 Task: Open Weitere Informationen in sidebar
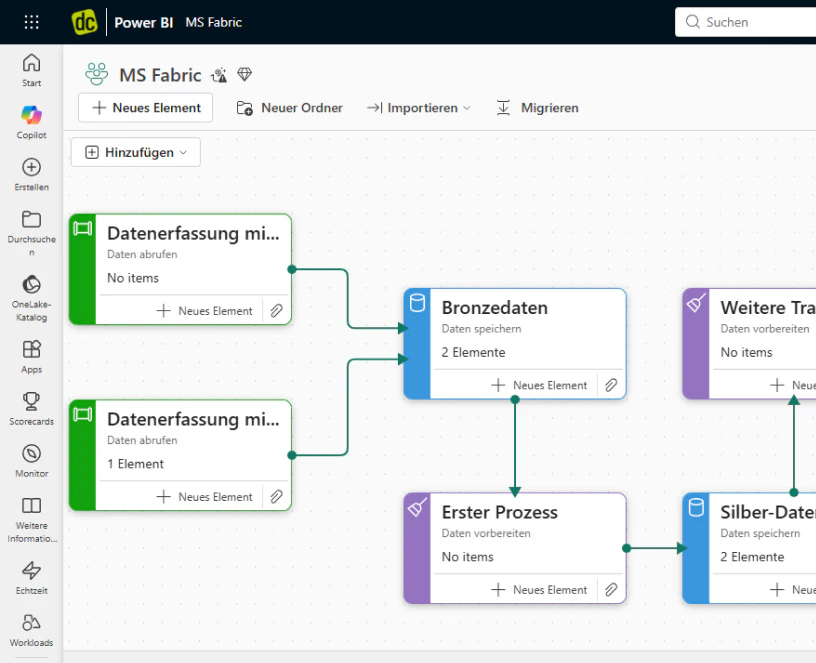point(31,519)
